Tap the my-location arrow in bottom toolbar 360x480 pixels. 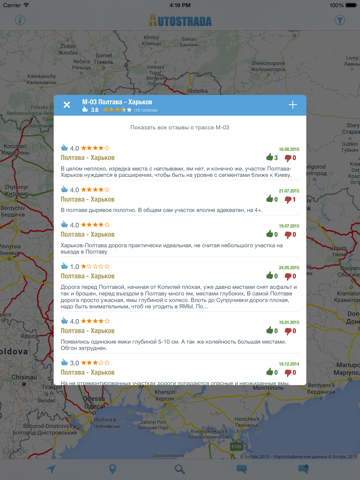click(51, 469)
